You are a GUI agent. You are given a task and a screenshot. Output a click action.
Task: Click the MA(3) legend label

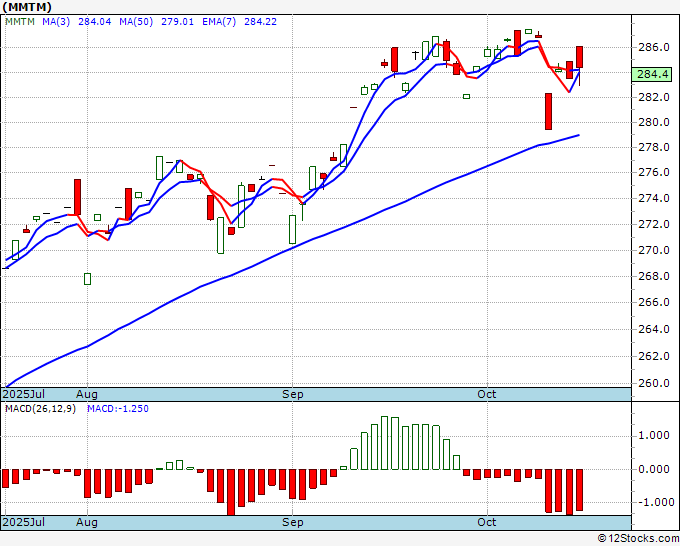point(56,22)
